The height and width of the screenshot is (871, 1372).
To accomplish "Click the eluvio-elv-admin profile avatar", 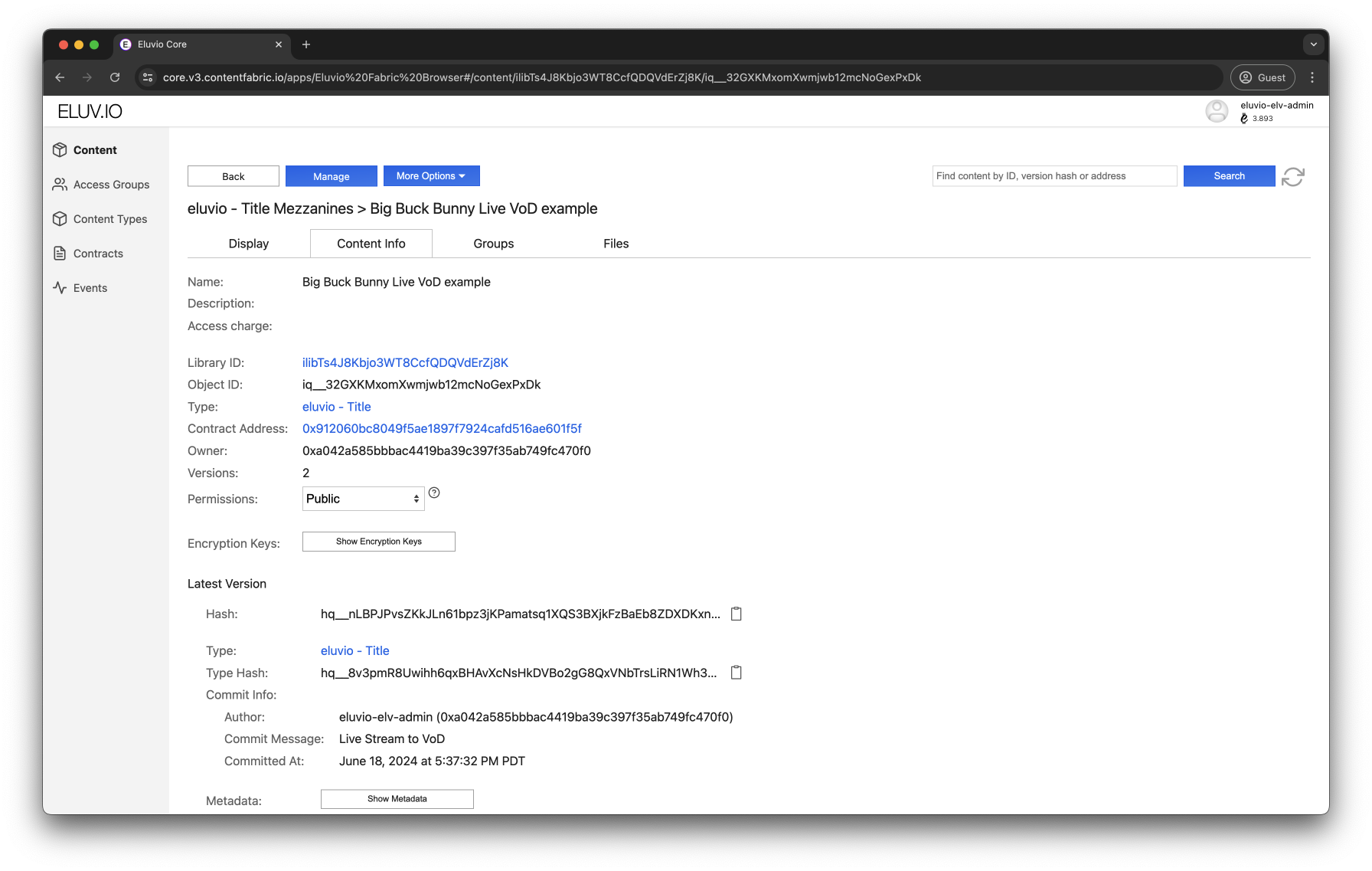I will click(1217, 111).
